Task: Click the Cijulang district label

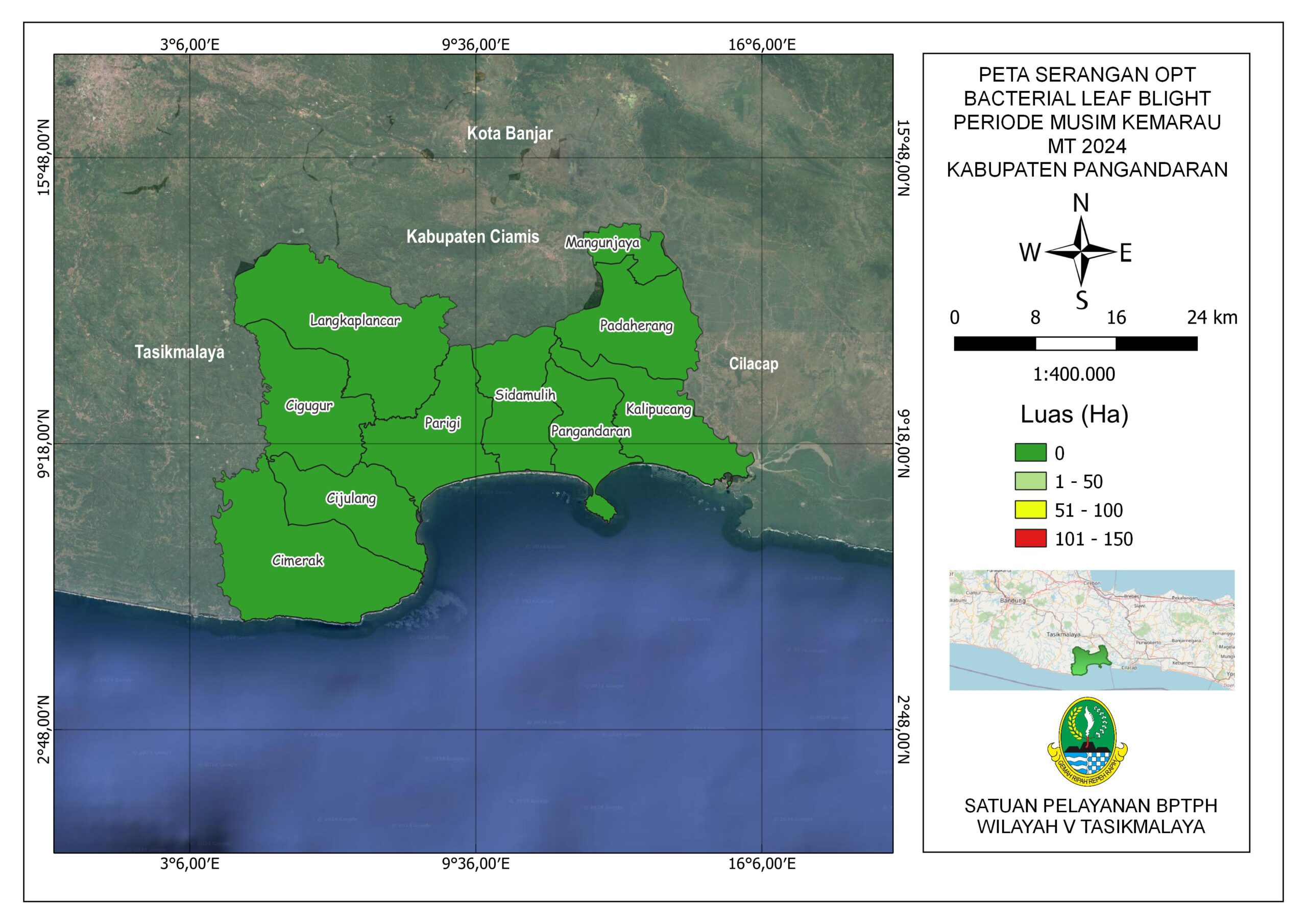Action: 351,499
